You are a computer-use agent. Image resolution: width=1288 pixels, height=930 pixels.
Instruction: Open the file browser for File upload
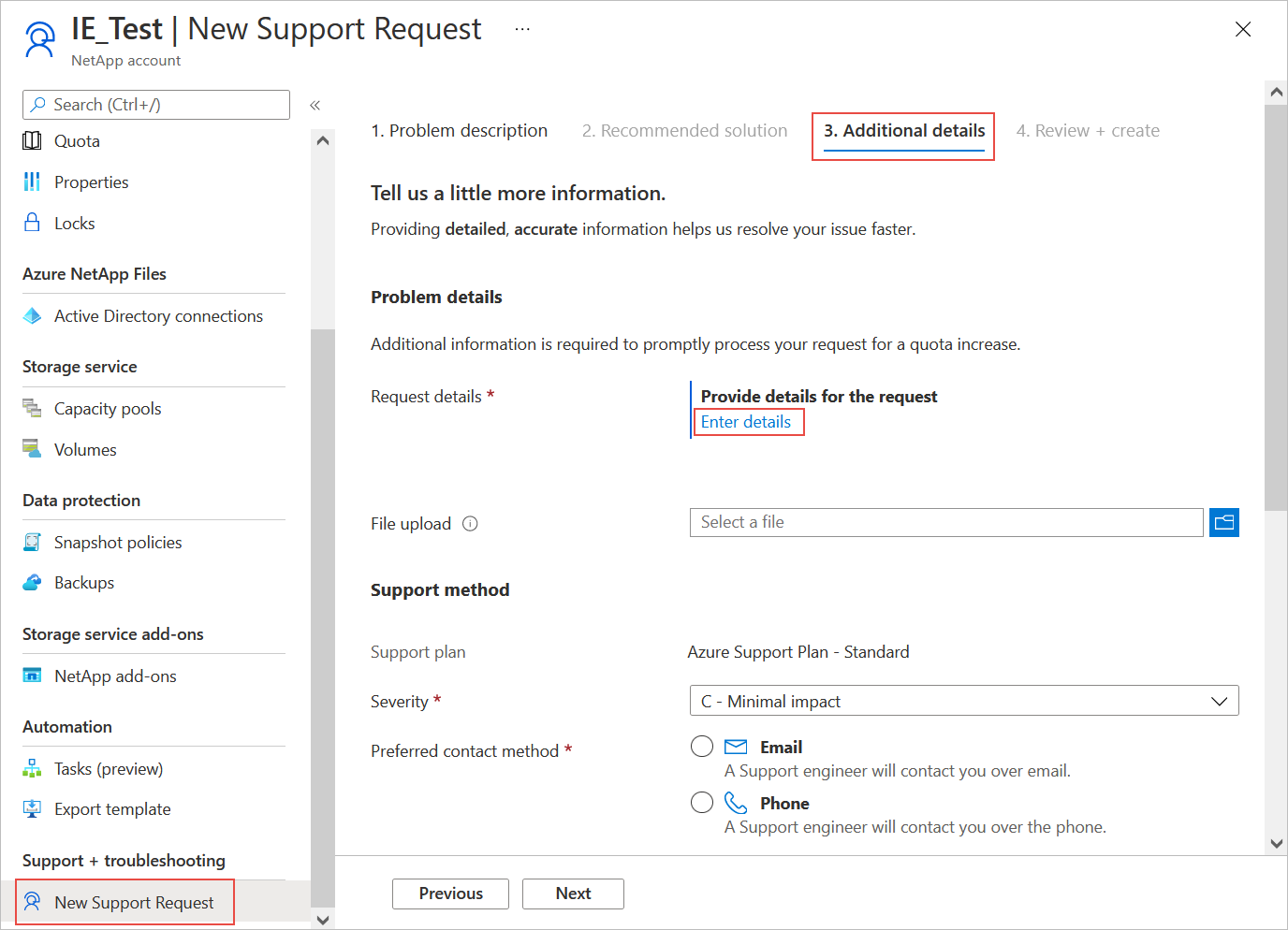1223,522
